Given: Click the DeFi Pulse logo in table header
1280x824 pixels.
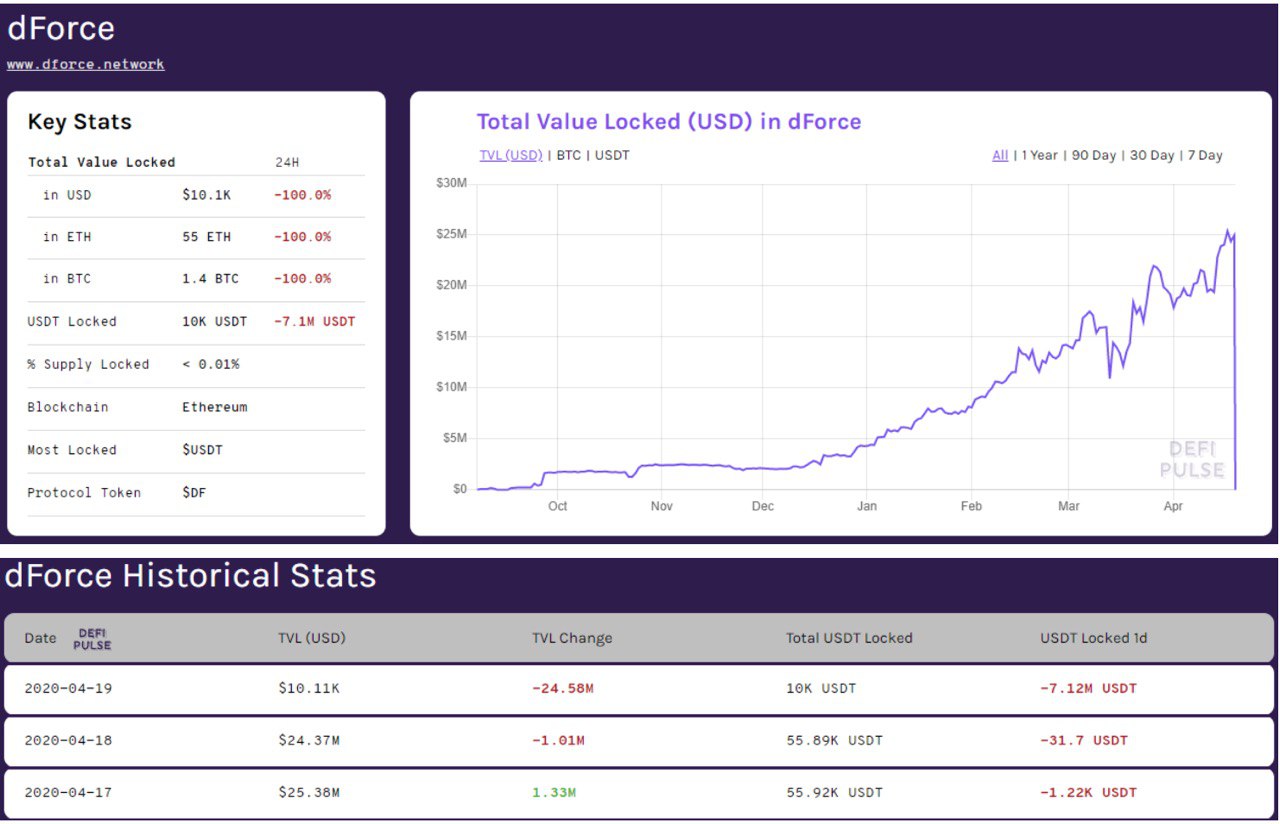Looking at the screenshot, I should [x=92, y=638].
